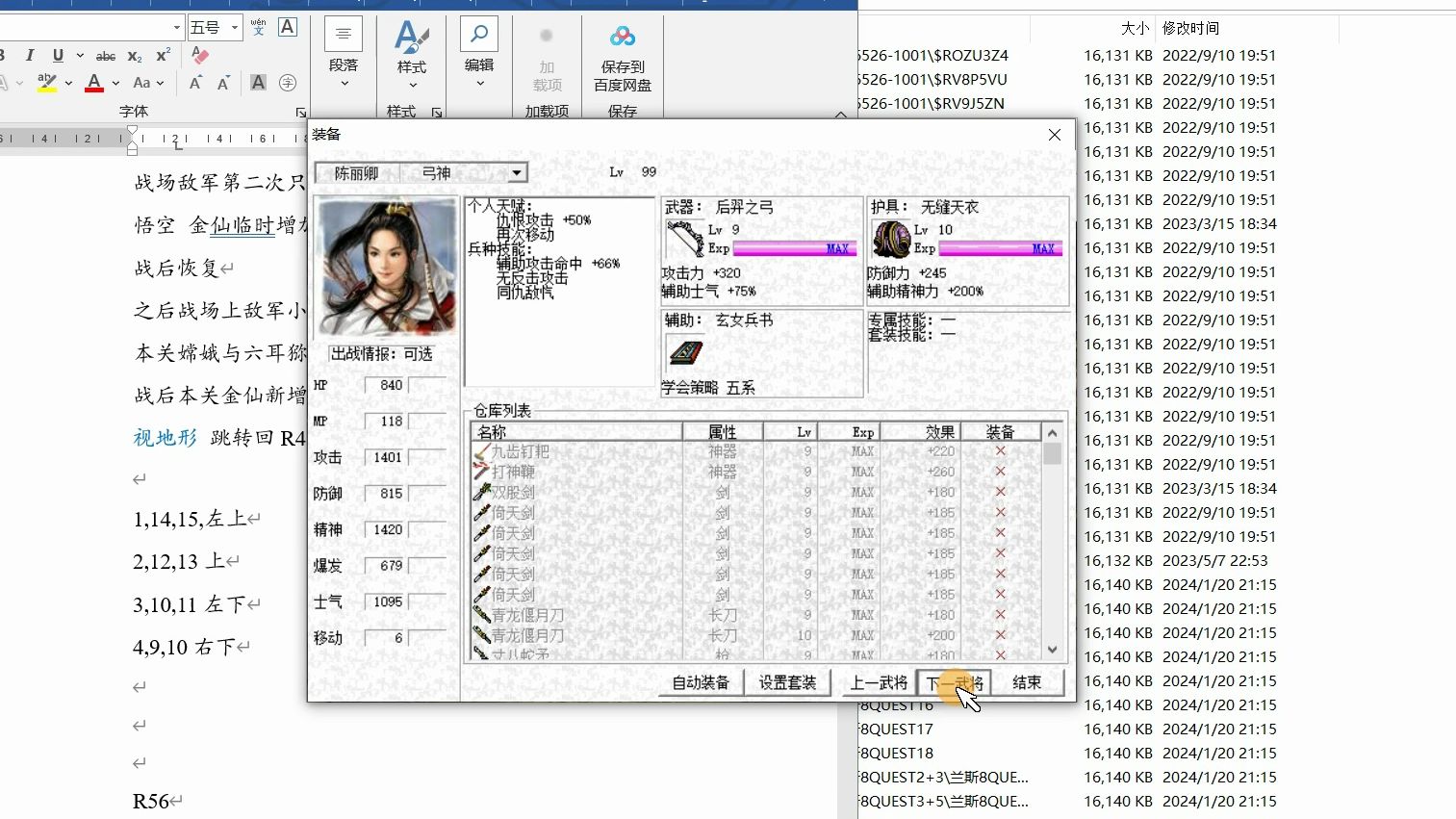Select 九齿钉耙 item in warehouse list
1456x819 pixels.
tap(755, 451)
